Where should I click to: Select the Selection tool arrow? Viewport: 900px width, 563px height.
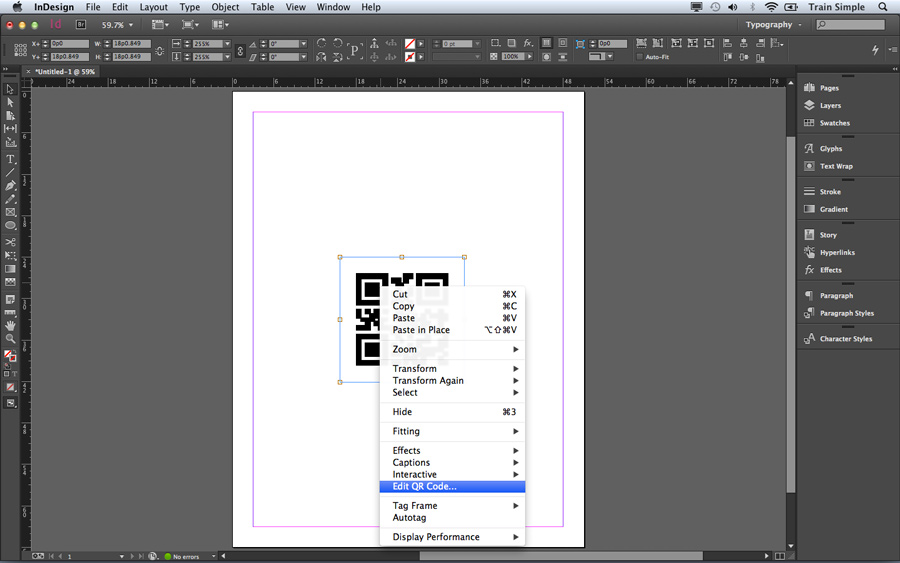(x=10, y=89)
